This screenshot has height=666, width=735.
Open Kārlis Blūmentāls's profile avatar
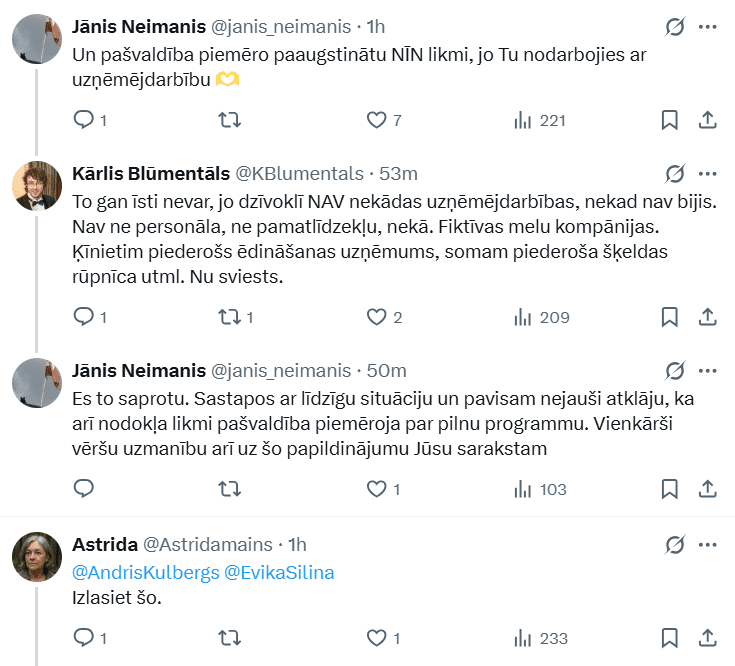(38, 186)
